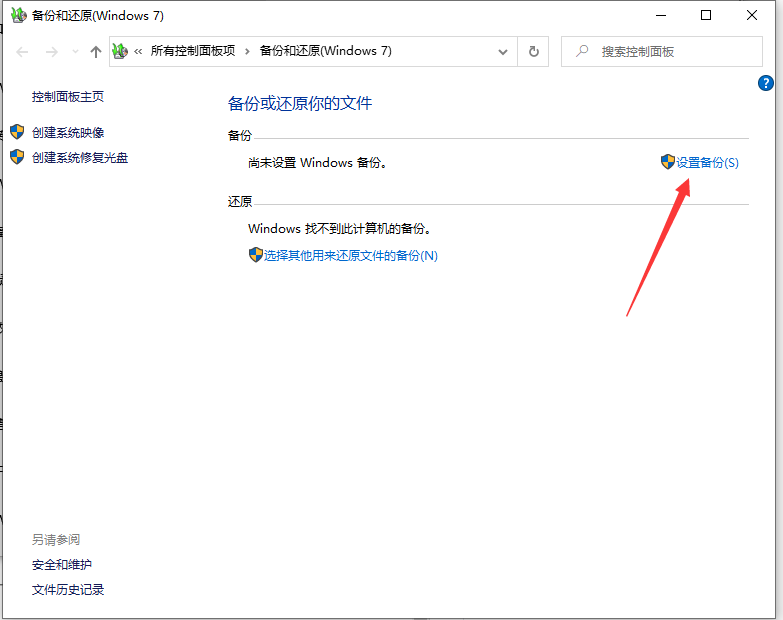The height and width of the screenshot is (620, 783).
Task: Click the Backup and Restore title bar icon
Action: pyautogui.click(x=17, y=16)
